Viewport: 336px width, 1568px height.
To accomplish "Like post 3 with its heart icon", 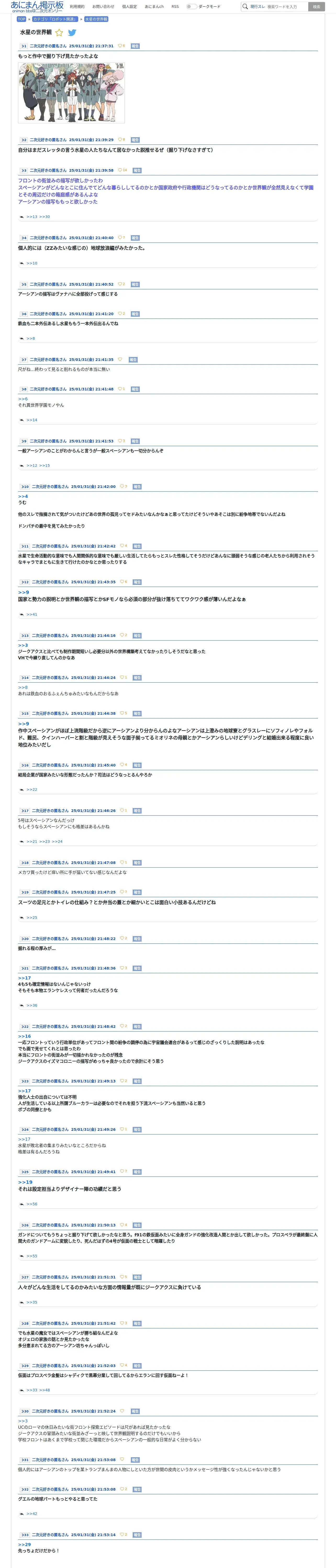I will point(120,170).
